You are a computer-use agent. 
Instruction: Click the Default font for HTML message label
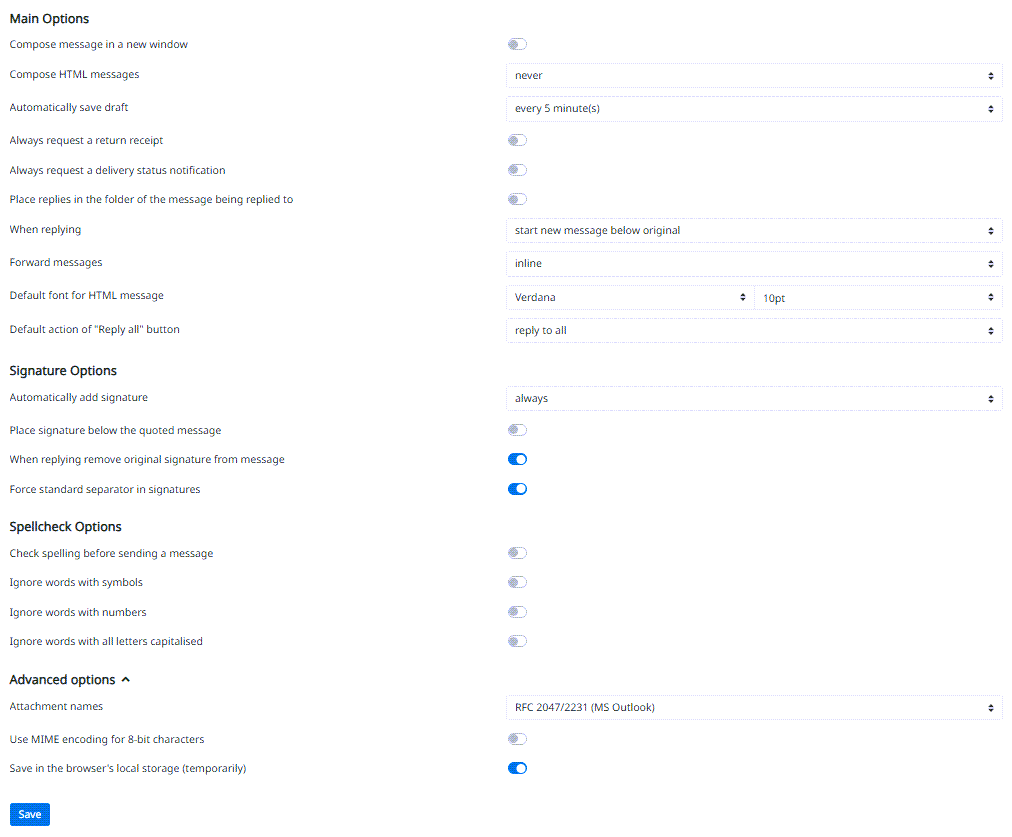(x=86, y=295)
